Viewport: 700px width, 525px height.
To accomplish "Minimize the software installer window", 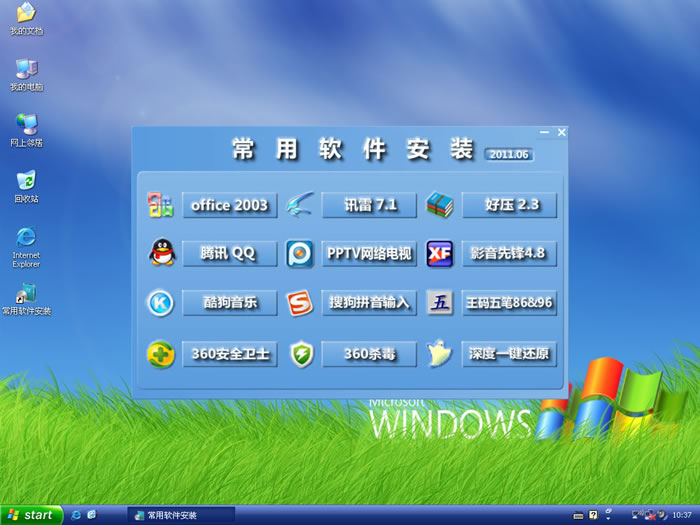I will pyautogui.click(x=544, y=132).
